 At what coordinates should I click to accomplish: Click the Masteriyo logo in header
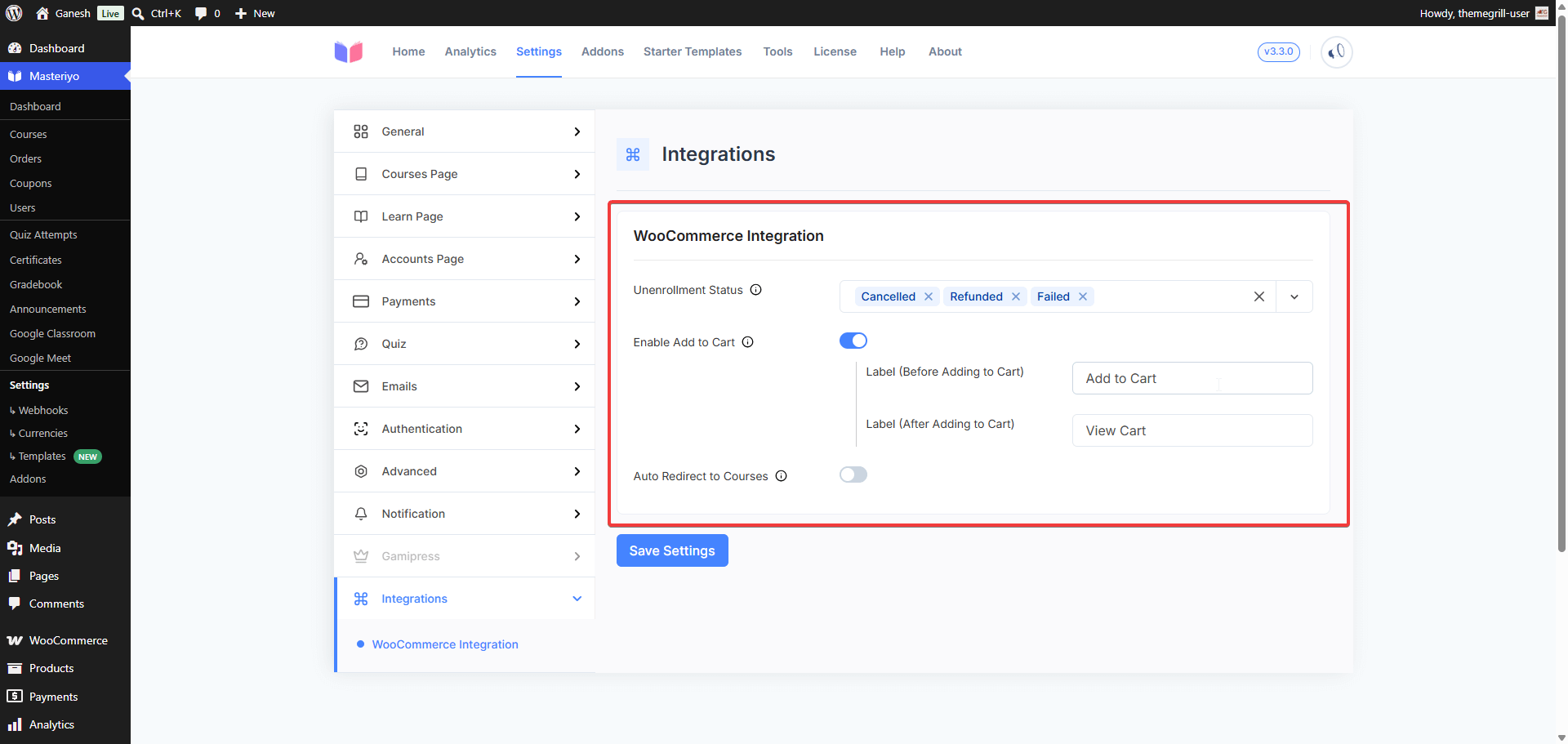349,51
